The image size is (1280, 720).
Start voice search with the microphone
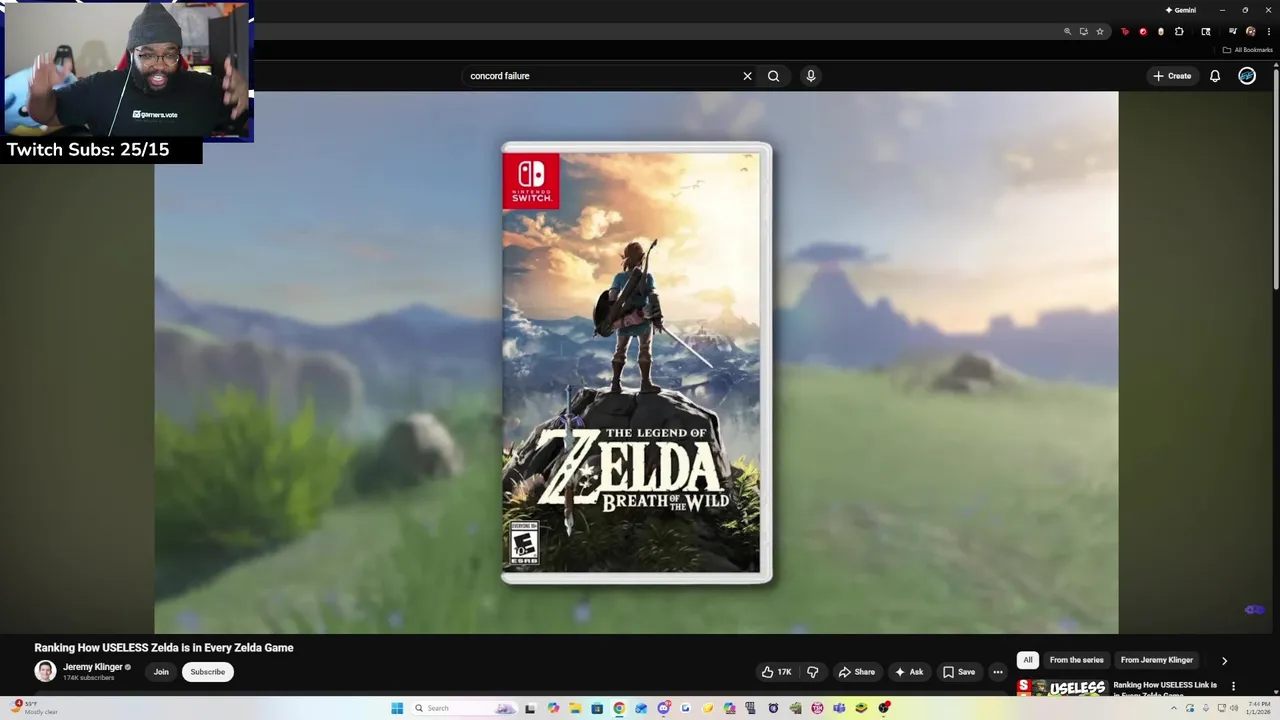click(811, 76)
